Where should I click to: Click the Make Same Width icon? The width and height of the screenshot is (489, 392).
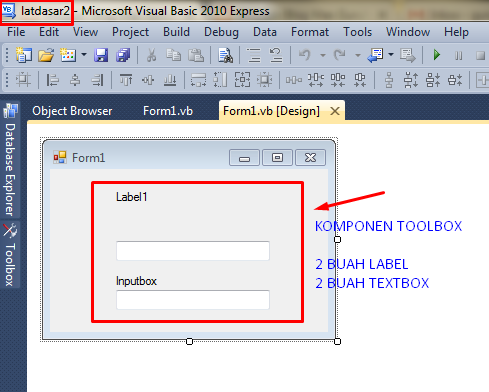click(198, 80)
